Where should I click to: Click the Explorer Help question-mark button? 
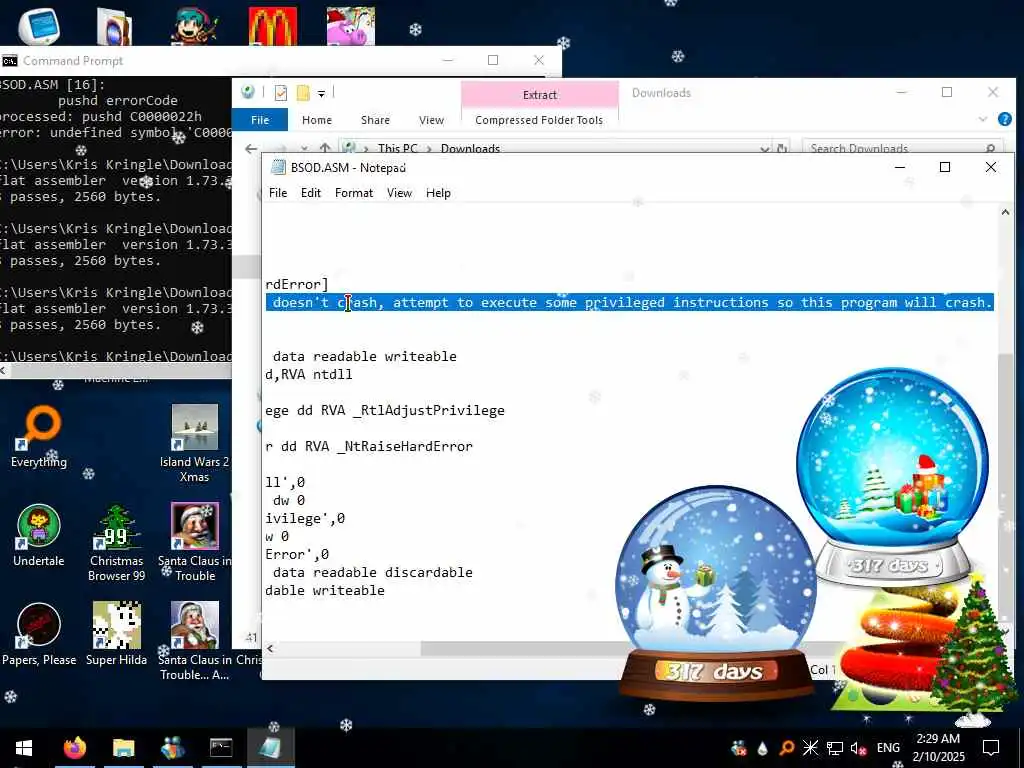1005,120
